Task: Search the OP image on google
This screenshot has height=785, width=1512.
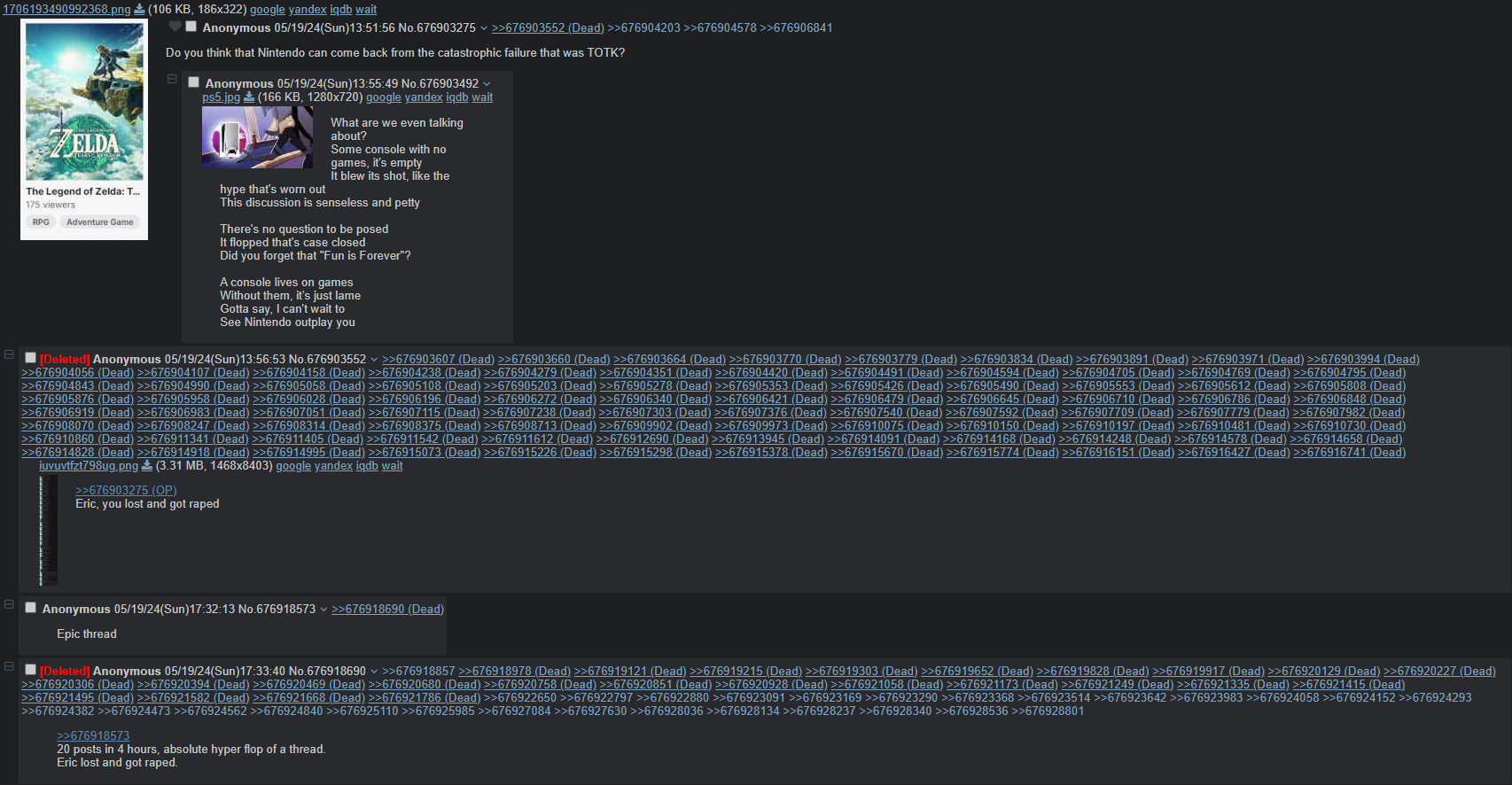Action: 267,10
